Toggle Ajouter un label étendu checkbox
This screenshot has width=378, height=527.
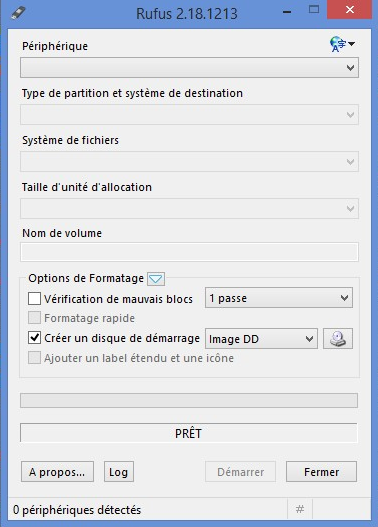34,358
